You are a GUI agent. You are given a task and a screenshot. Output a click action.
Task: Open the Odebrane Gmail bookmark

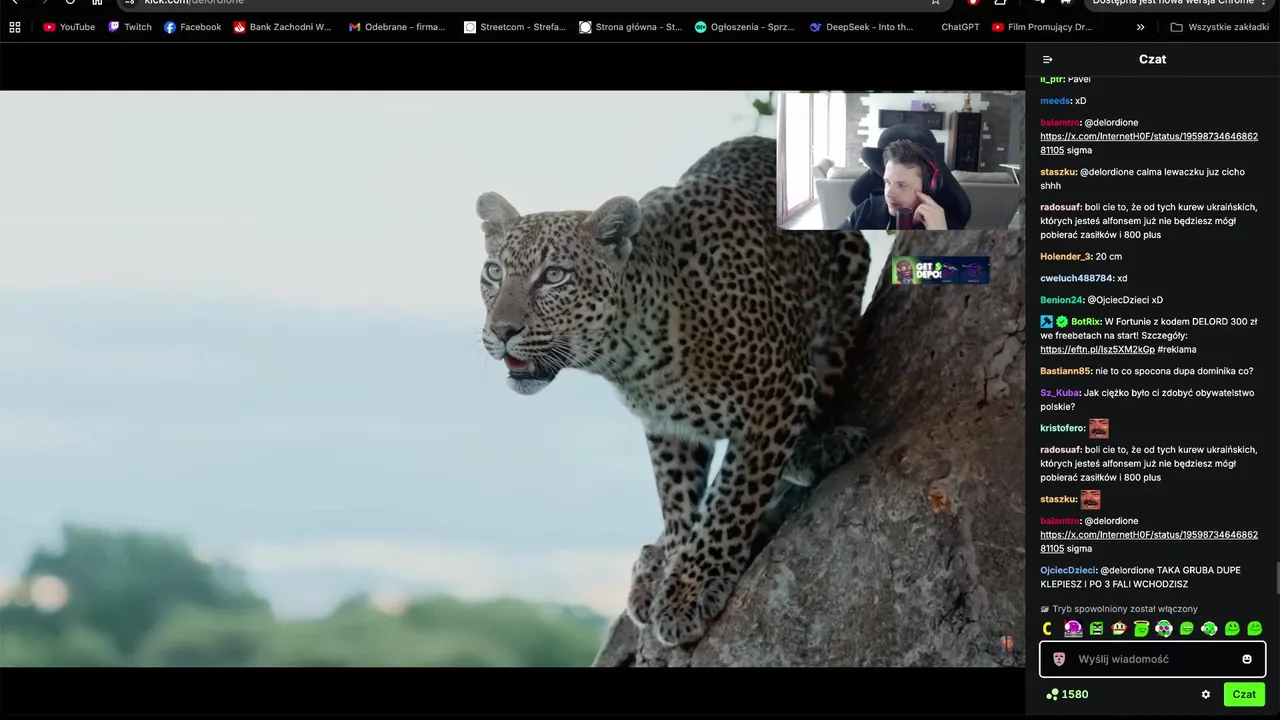397,27
